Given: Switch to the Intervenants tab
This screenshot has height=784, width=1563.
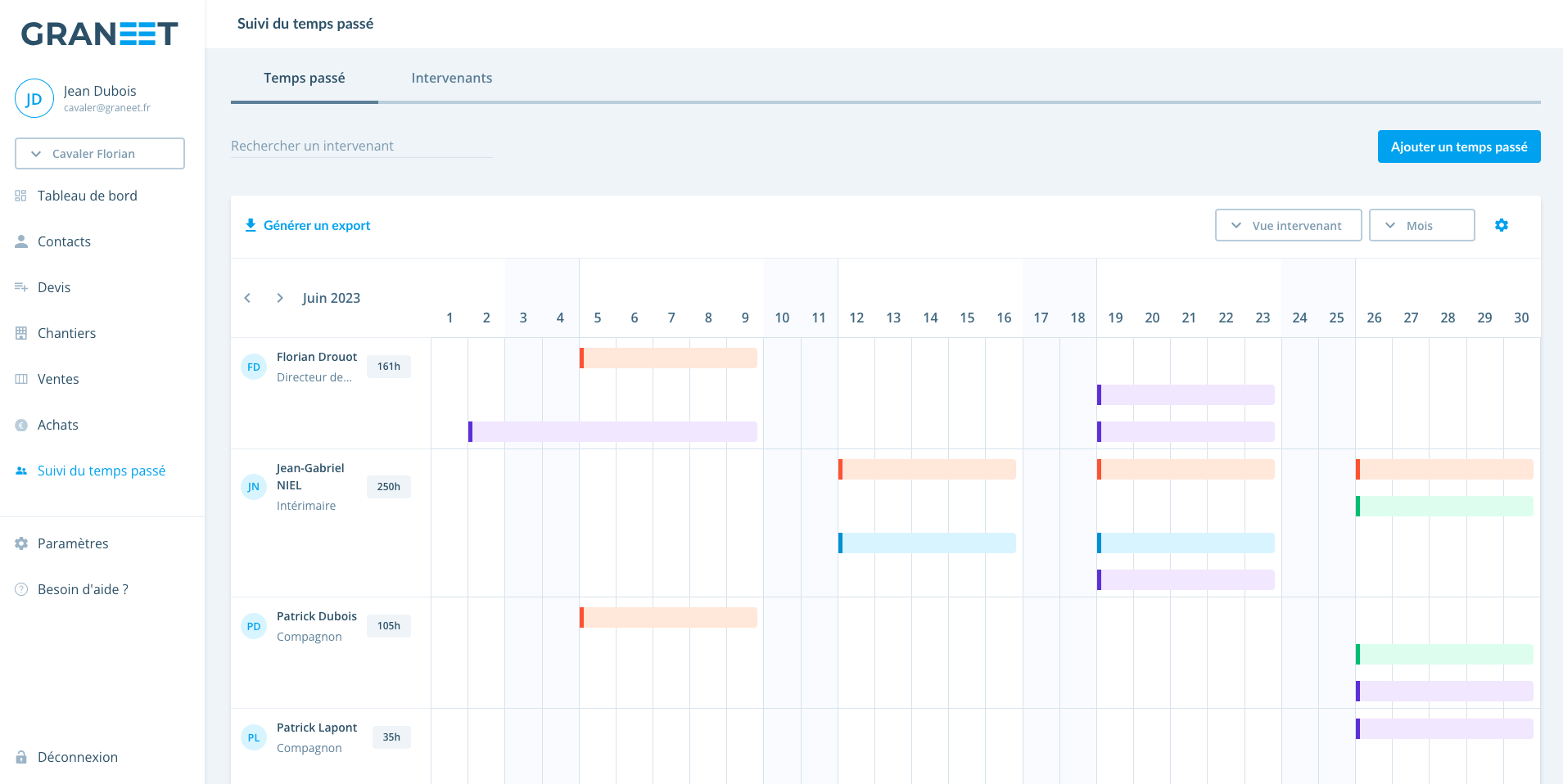Looking at the screenshot, I should pos(451,78).
